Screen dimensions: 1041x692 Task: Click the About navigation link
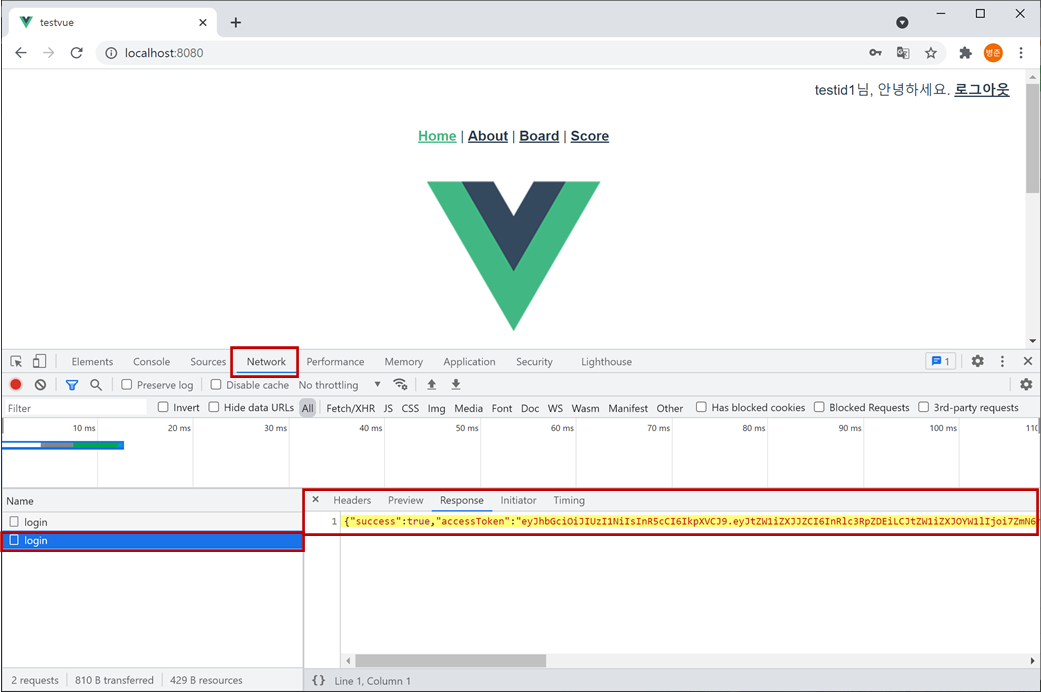[488, 135]
